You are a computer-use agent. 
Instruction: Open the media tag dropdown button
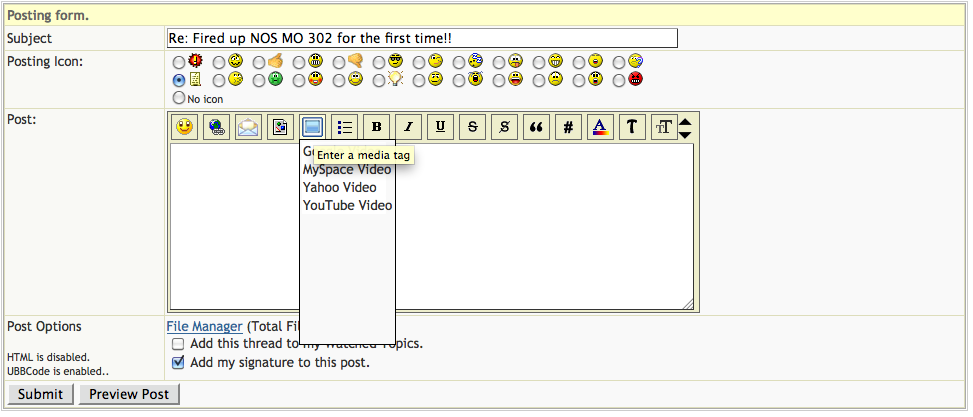(x=313, y=127)
